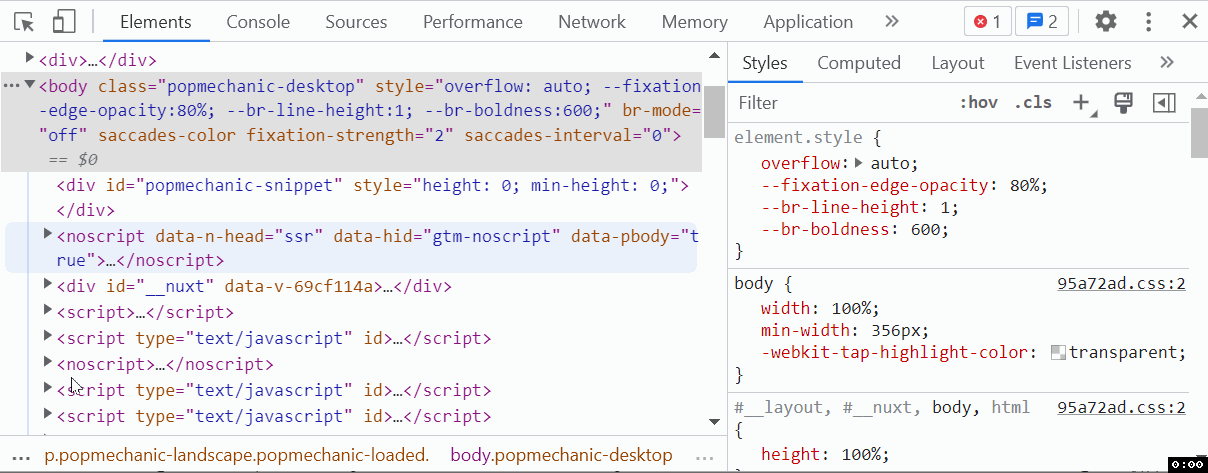The image size is (1208, 473).
Task: Show more DevTools tabs chevron
Action: tap(892, 21)
